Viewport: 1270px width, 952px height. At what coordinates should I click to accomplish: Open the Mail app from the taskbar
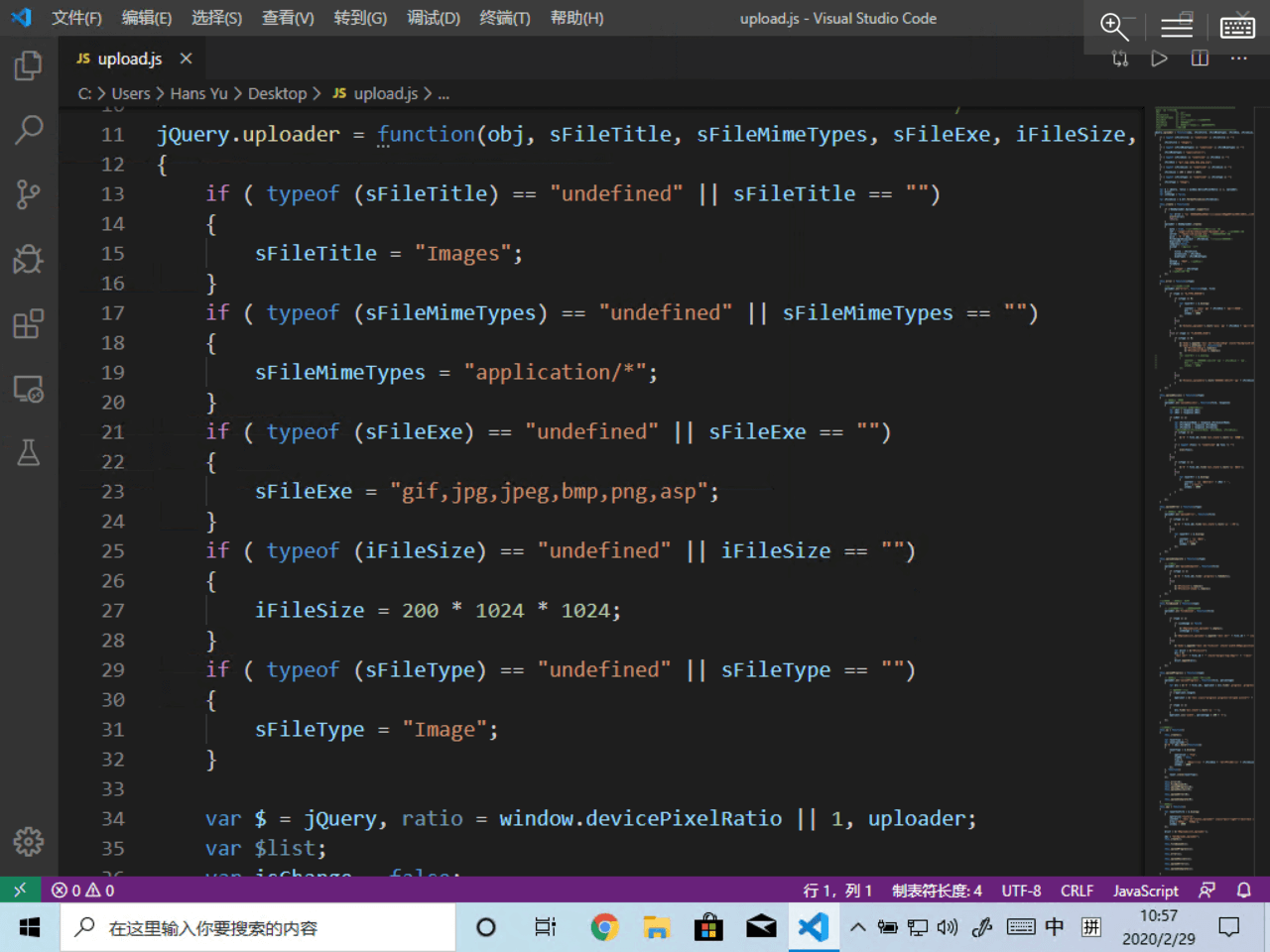[761, 927]
